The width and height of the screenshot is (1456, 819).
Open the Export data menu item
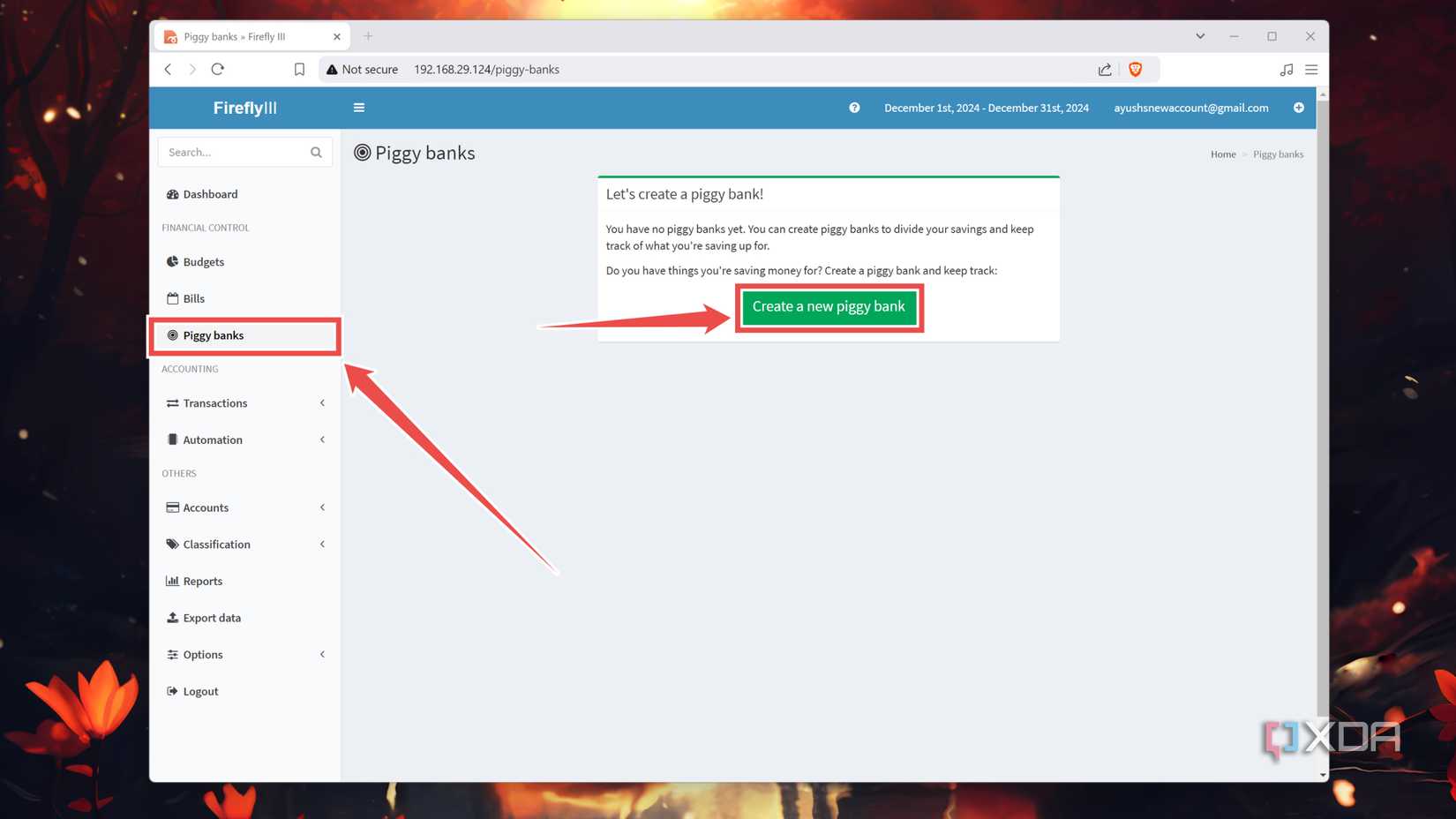pos(244,618)
